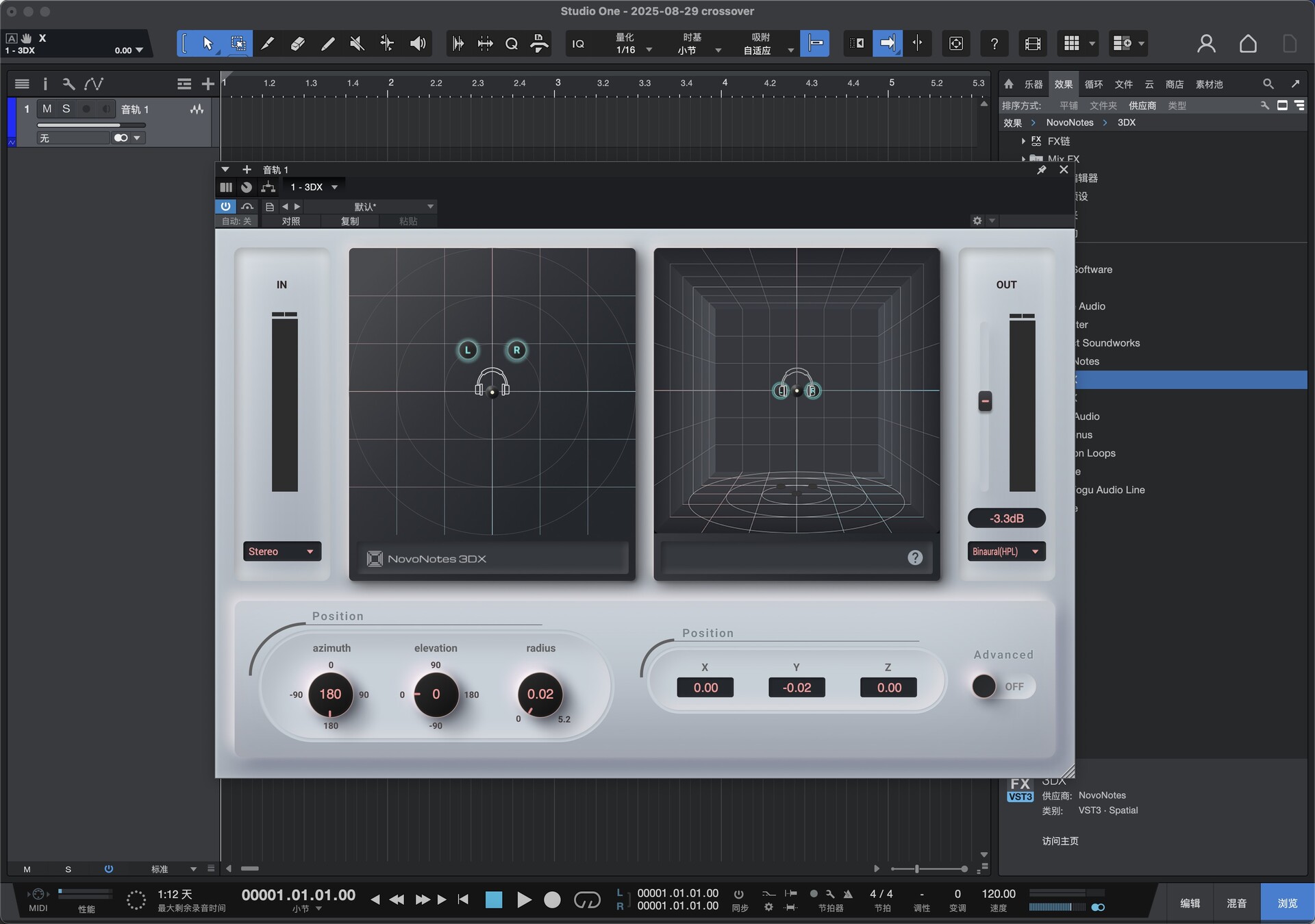This screenshot has height=924, width=1315.
Task: Open plugin settings gear icon
Action: pyautogui.click(x=977, y=221)
